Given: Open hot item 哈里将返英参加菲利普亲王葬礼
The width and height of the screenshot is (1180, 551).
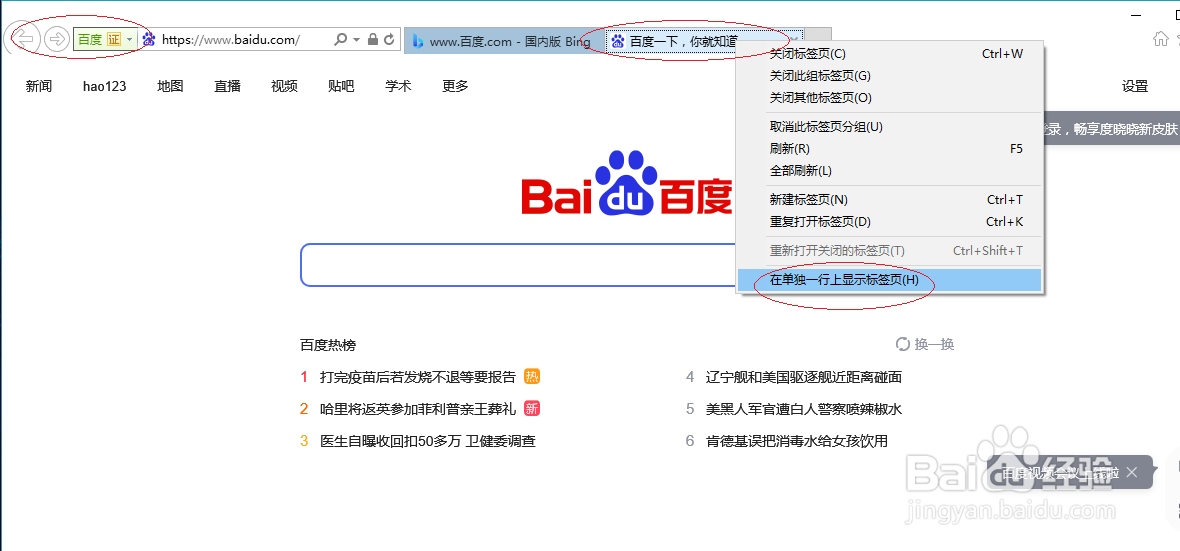Looking at the screenshot, I should pyautogui.click(x=418, y=409).
